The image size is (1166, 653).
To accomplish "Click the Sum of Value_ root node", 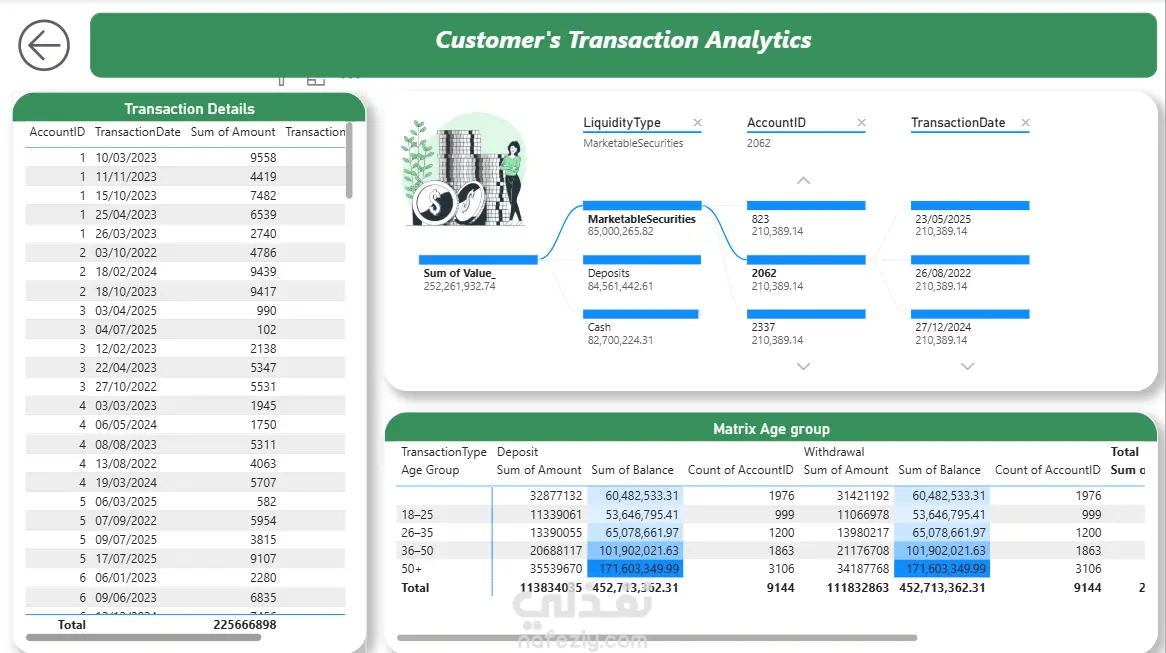I will [x=478, y=273].
